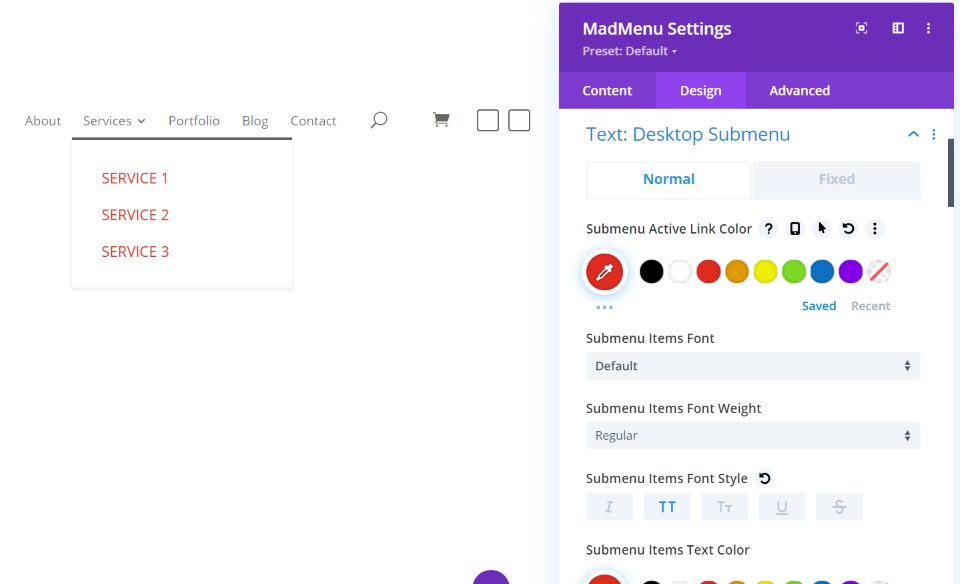The image size is (960, 584).
Task: Open Text: Desktop Submenu section options menu
Action: pyautogui.click(x=934, y=134)
